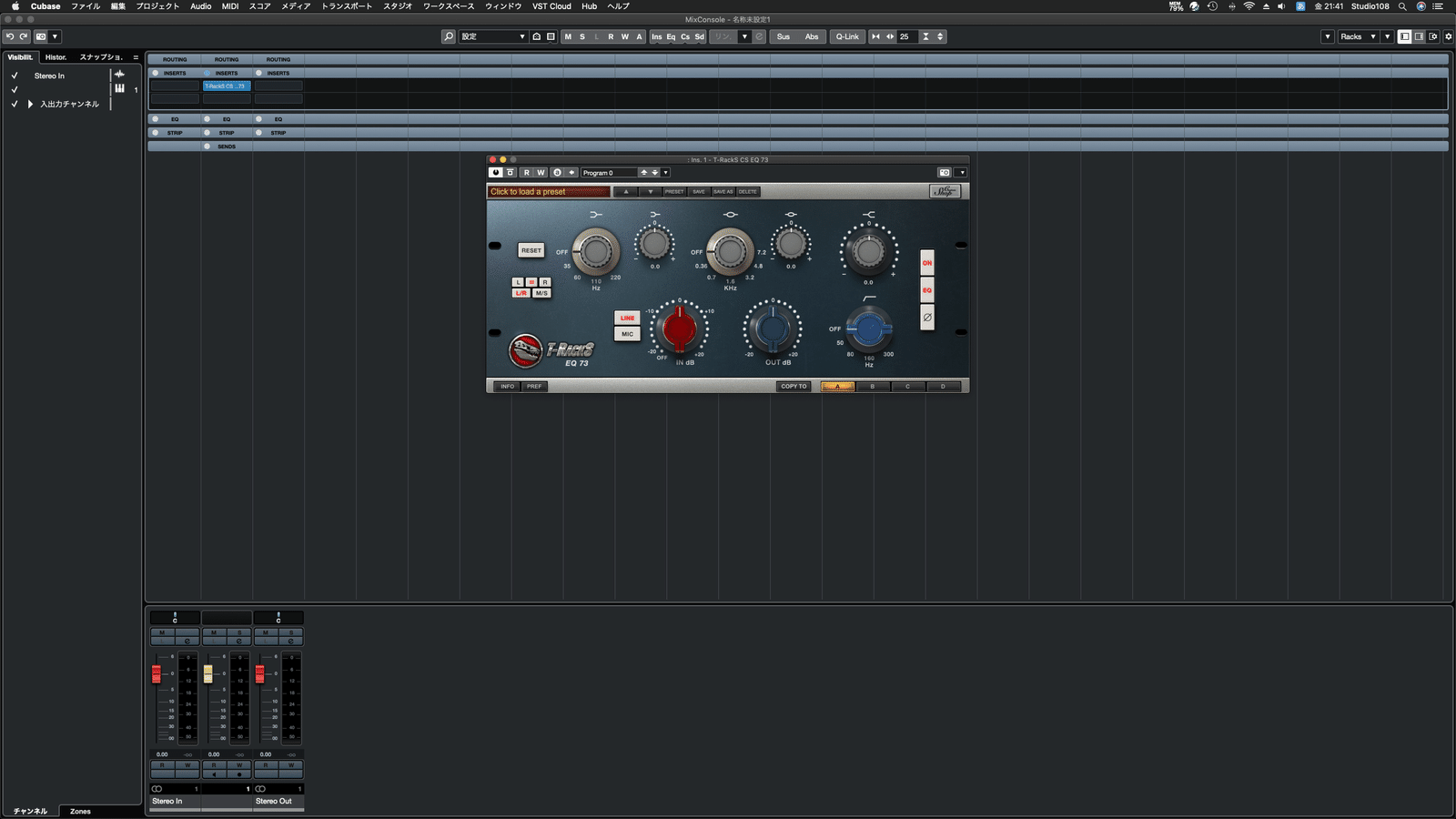Switch to the スナップショ. tab
The image size is (1456, 819).
pyautogui.click(x=101, y=57)
